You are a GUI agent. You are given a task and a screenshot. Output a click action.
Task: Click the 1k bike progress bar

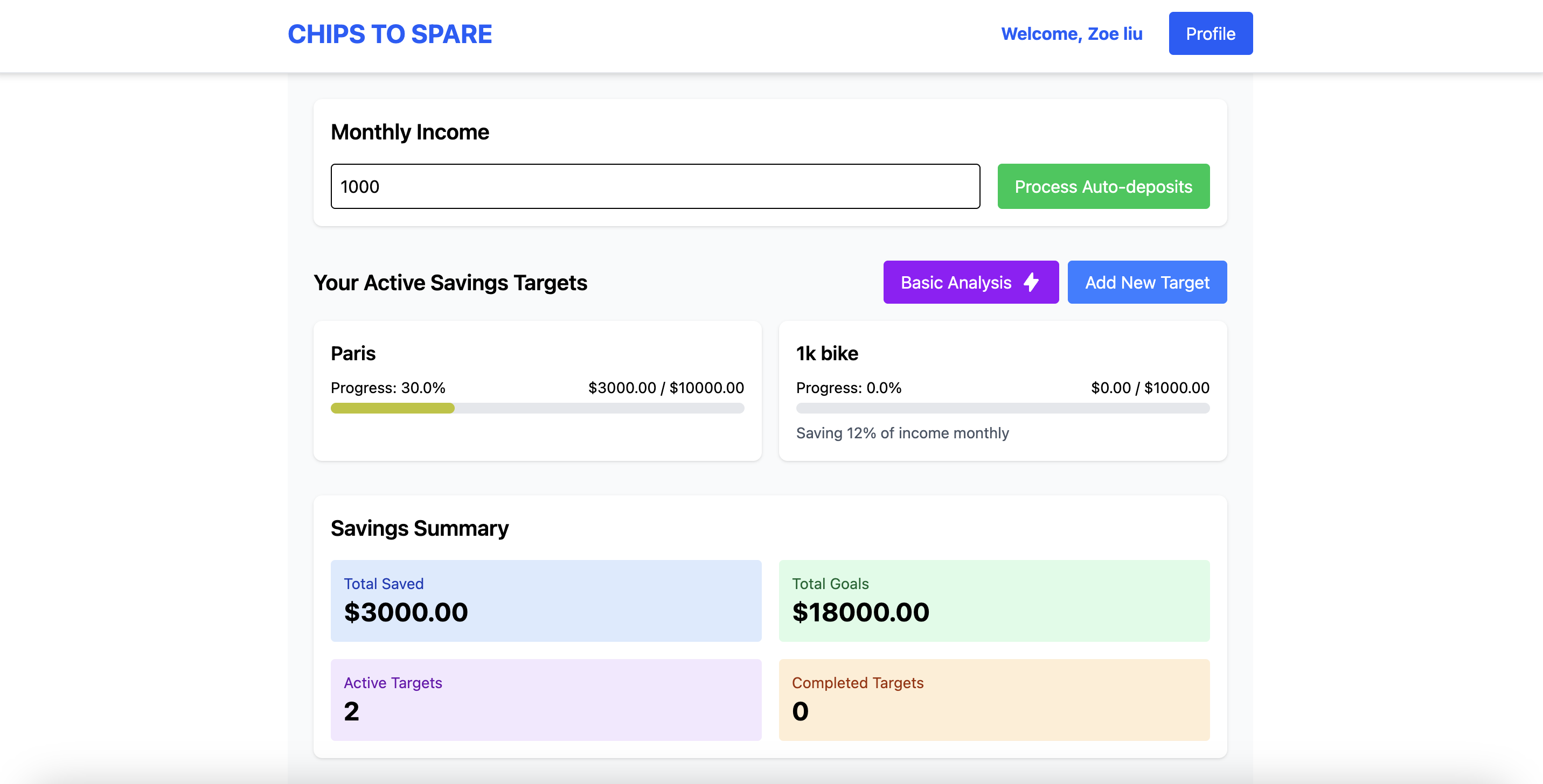pos(1002,408)
